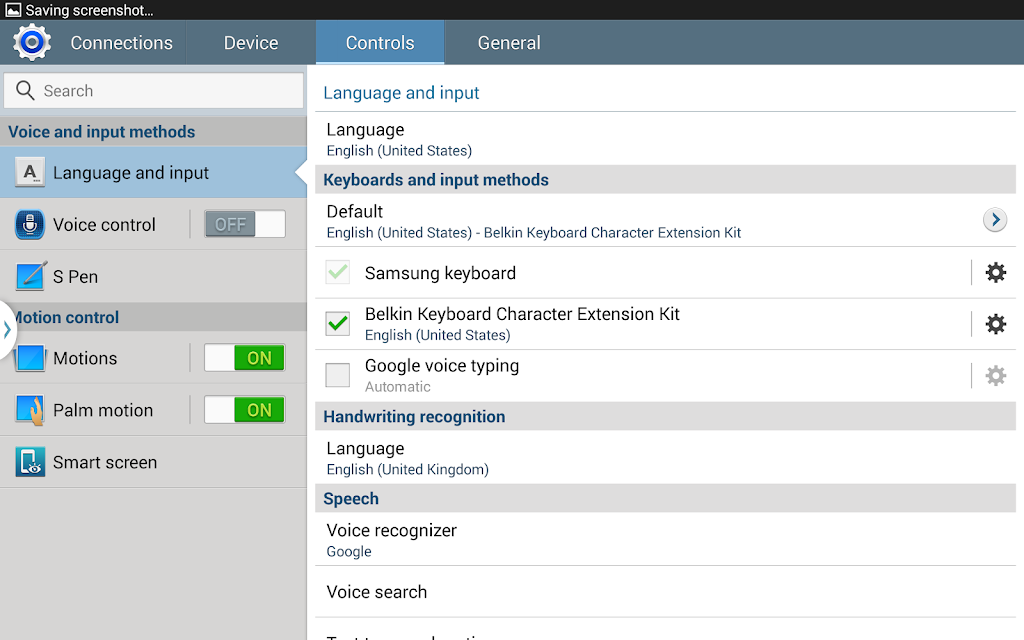Expand the Default keyboard arrow chevron
Image resolution: width=1024 pixels, height=640 pixels.
click(994, 220)
